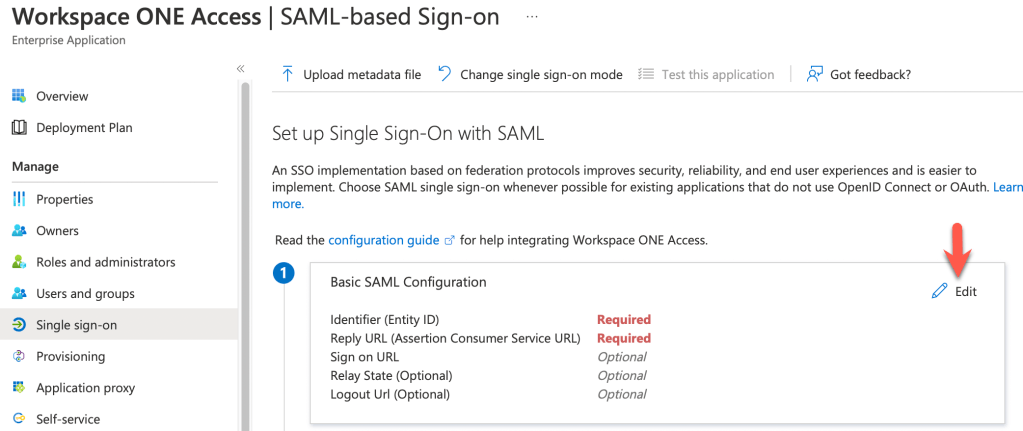
Task: Click the Overview grid icon
Action: tap(18, 96)
